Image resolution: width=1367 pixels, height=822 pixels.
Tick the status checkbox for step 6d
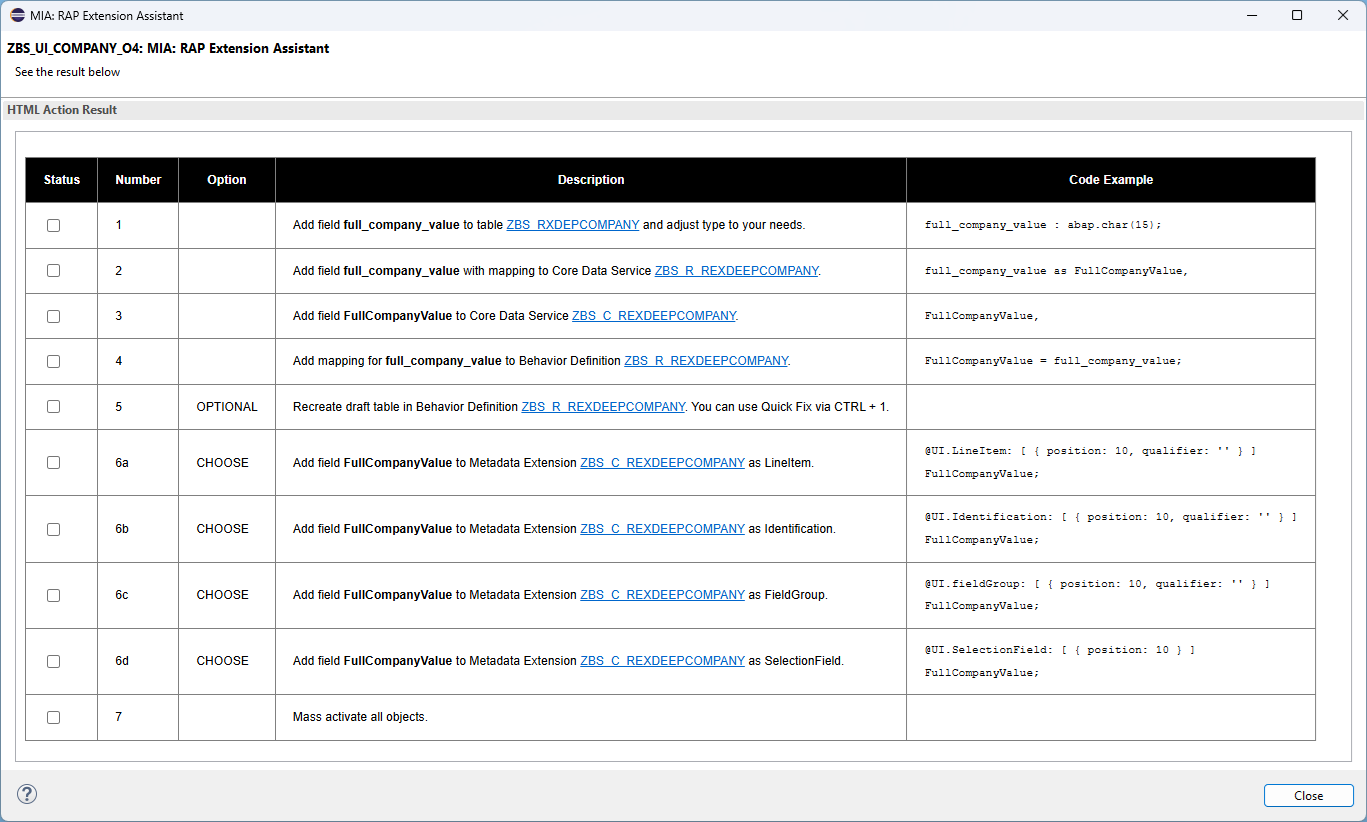[53, 661]
